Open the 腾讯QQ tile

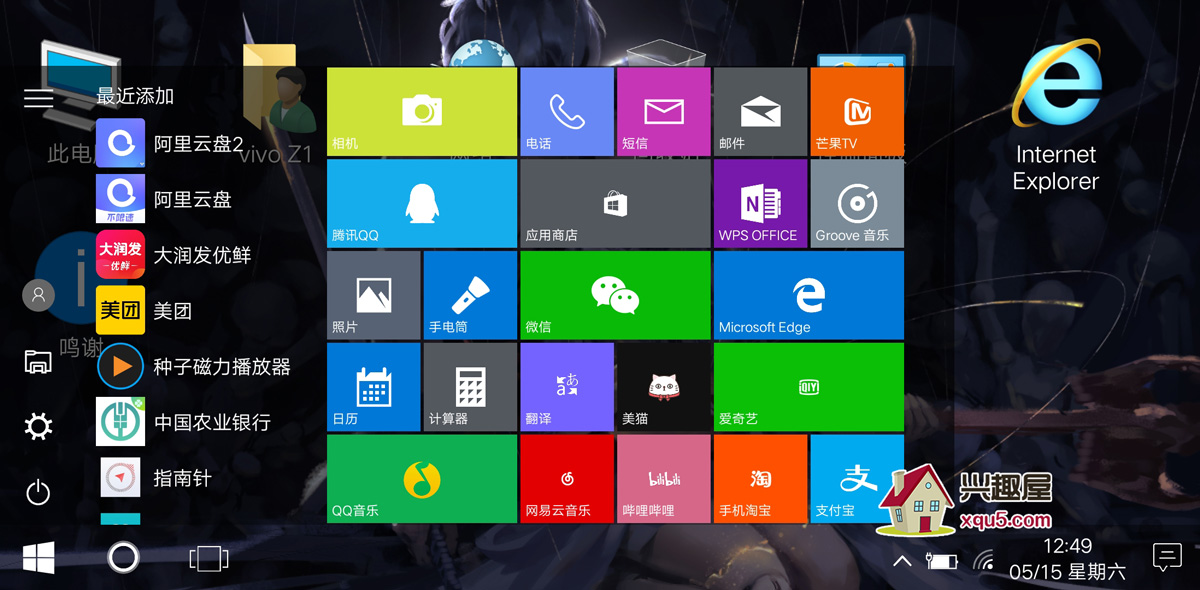click(x=422, y=203)
